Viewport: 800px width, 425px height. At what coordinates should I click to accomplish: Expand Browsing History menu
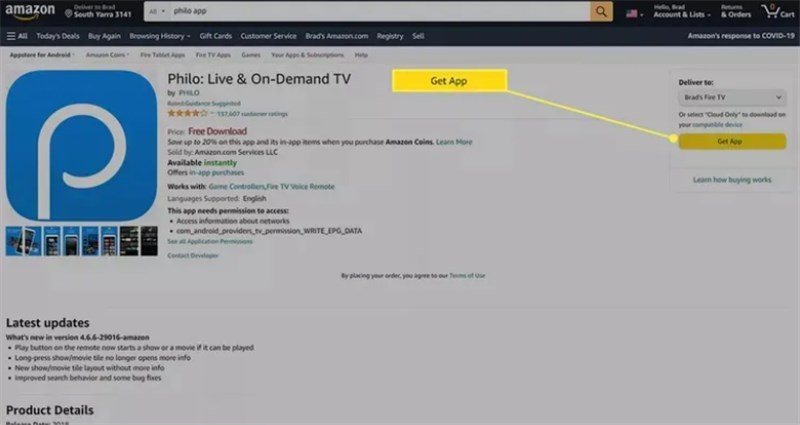pyautogui.click(x=160, y=36)
